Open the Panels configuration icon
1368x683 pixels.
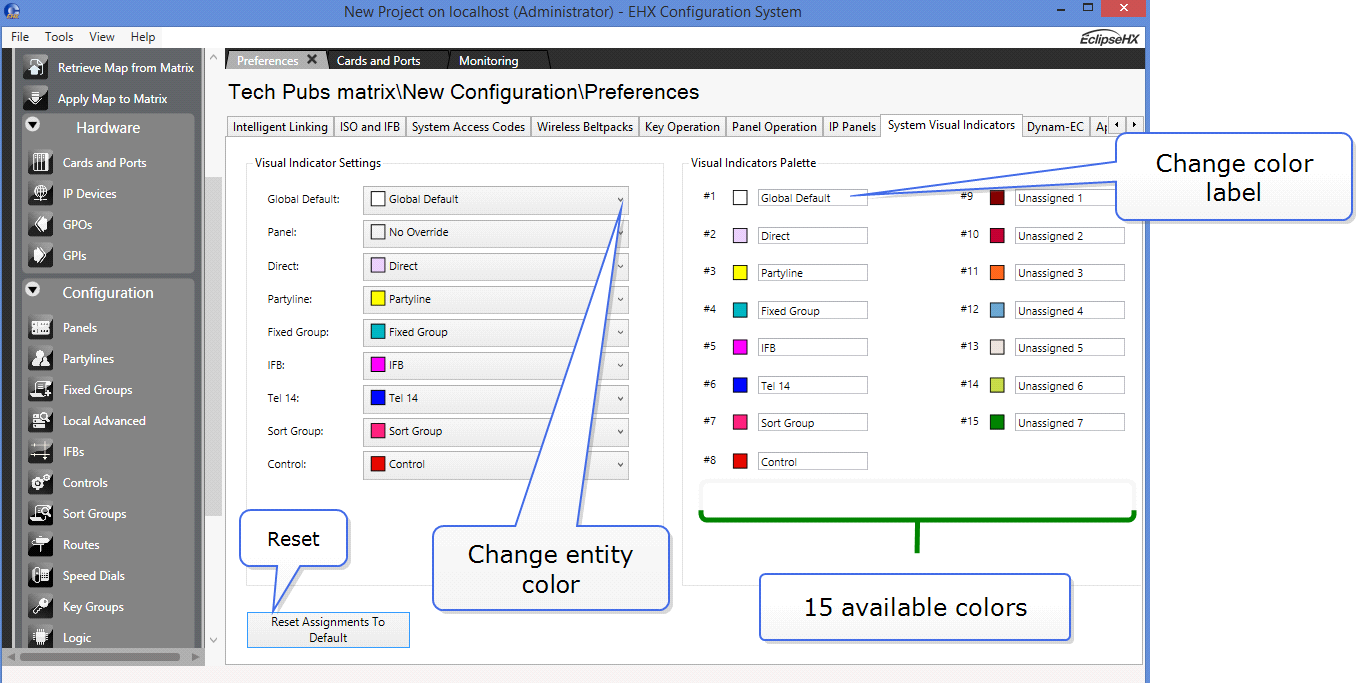coord(41,327)
